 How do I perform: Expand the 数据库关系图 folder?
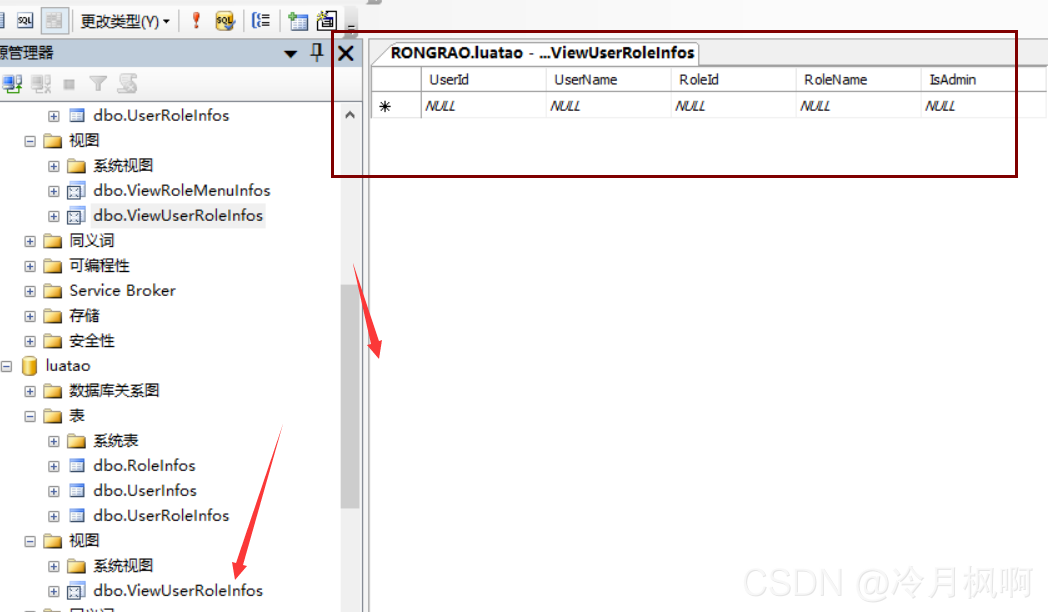(x=30, y=392)
